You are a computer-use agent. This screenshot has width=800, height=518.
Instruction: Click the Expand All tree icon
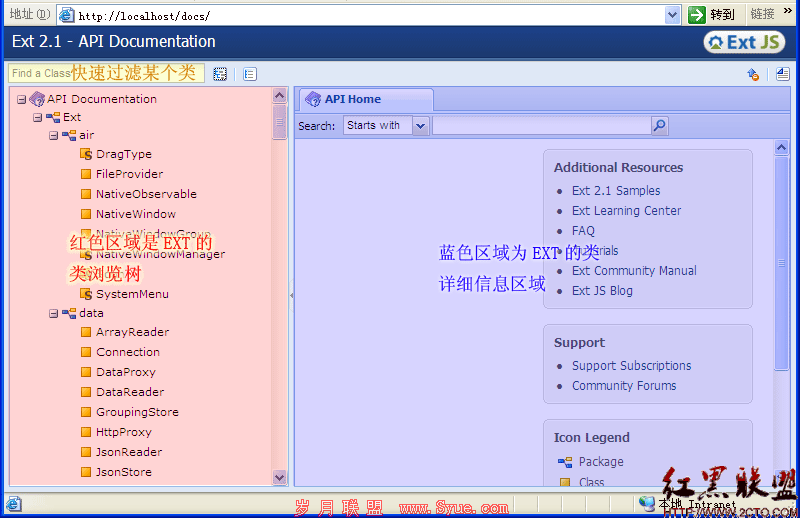pos(220,74)
